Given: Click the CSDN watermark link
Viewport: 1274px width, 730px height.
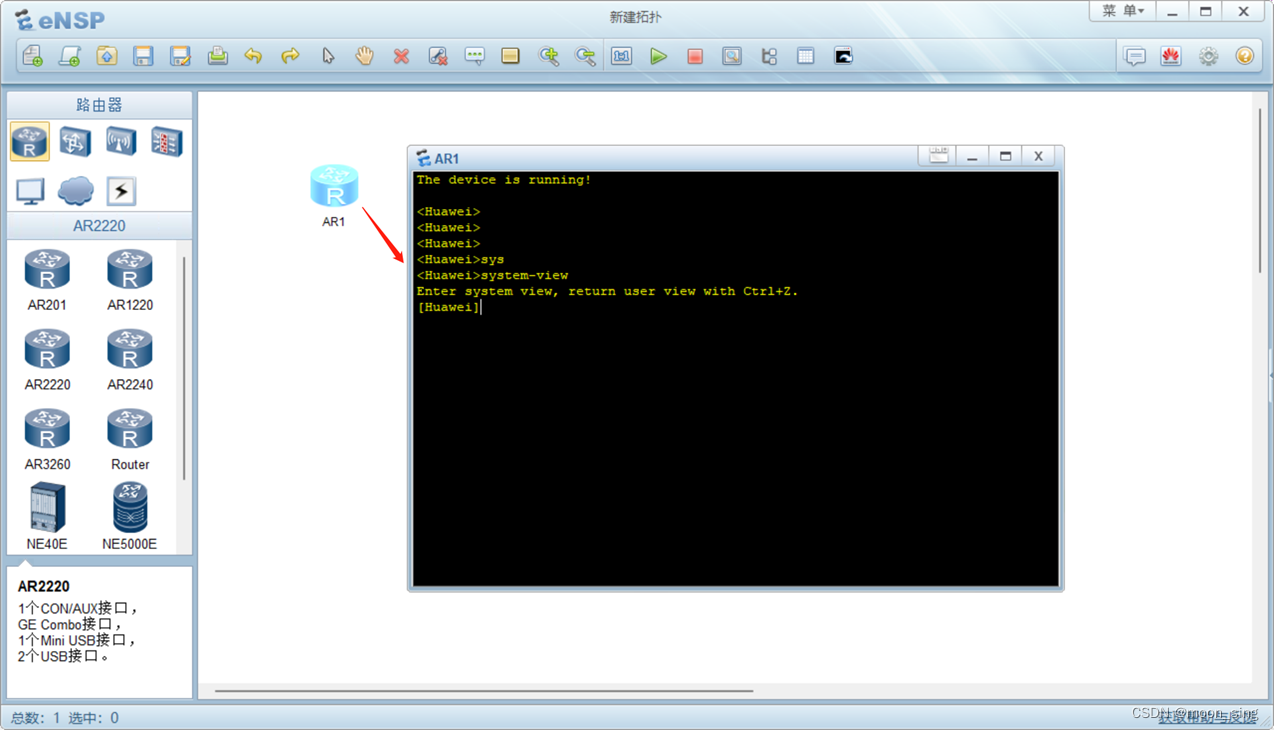Looking at the screenshot, I should [1195, 713].
